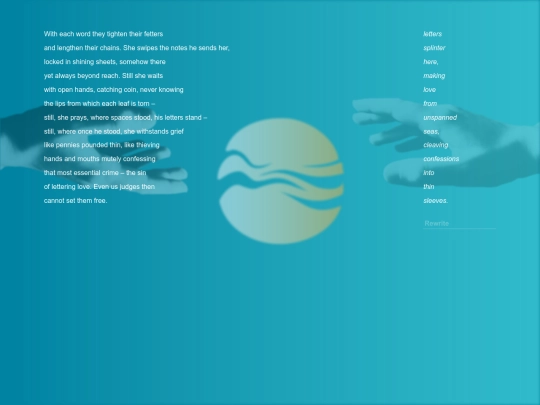Click 'yet always beyond reach. Still she waits'
This screenshot has height=405, width=540.
tap(103, 76)
